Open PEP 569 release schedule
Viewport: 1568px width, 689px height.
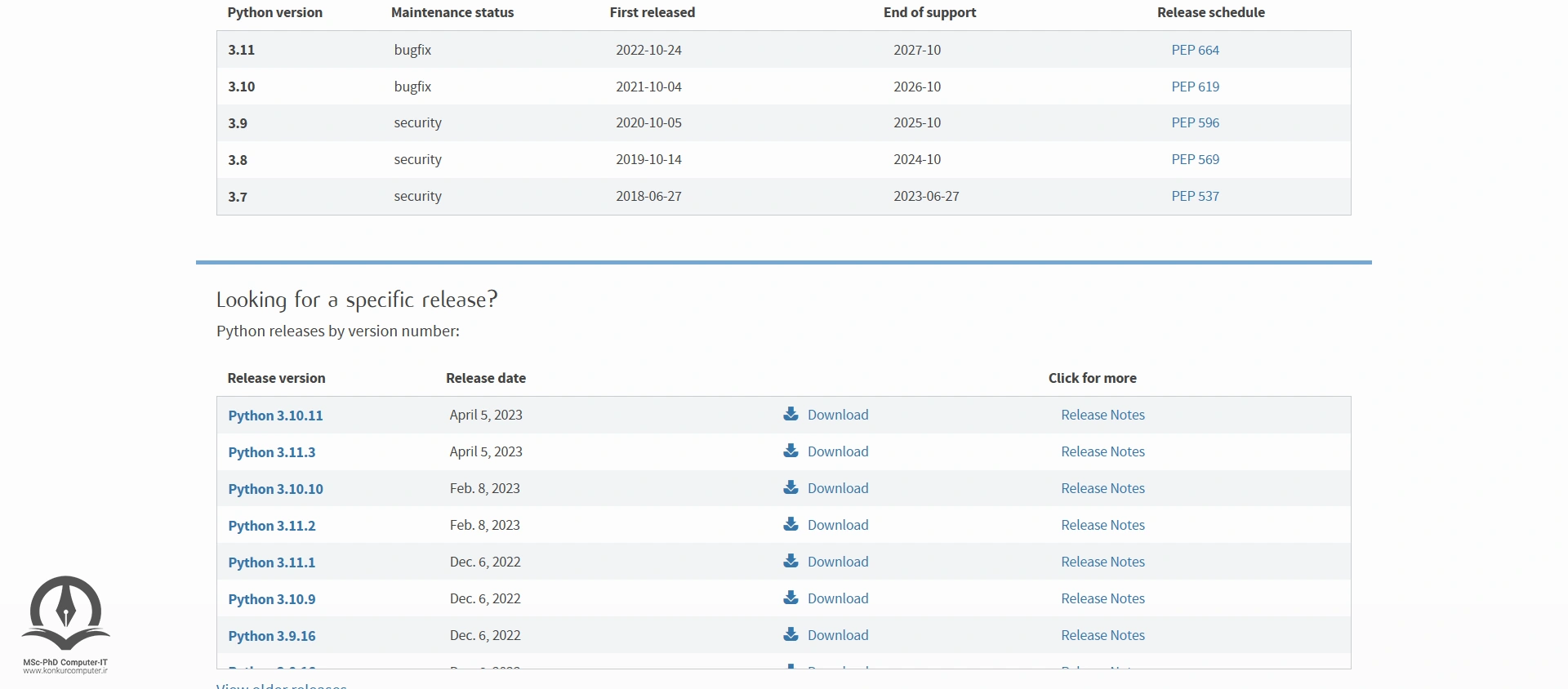point(1195,159)
